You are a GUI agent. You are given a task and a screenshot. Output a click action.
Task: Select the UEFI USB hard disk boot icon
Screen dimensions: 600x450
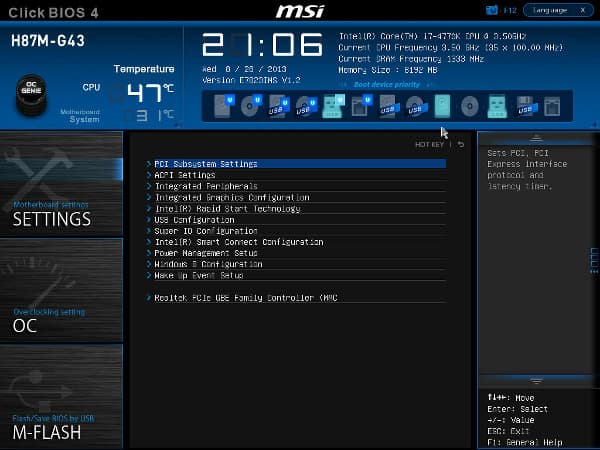click(279, 106)
